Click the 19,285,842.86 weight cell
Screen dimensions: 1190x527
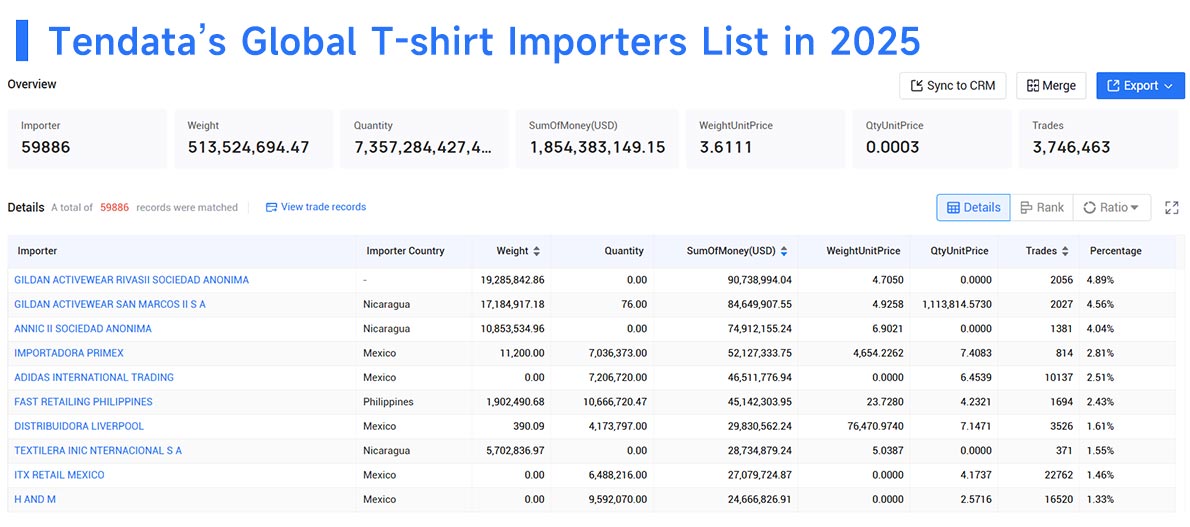[x=512, y=280]
